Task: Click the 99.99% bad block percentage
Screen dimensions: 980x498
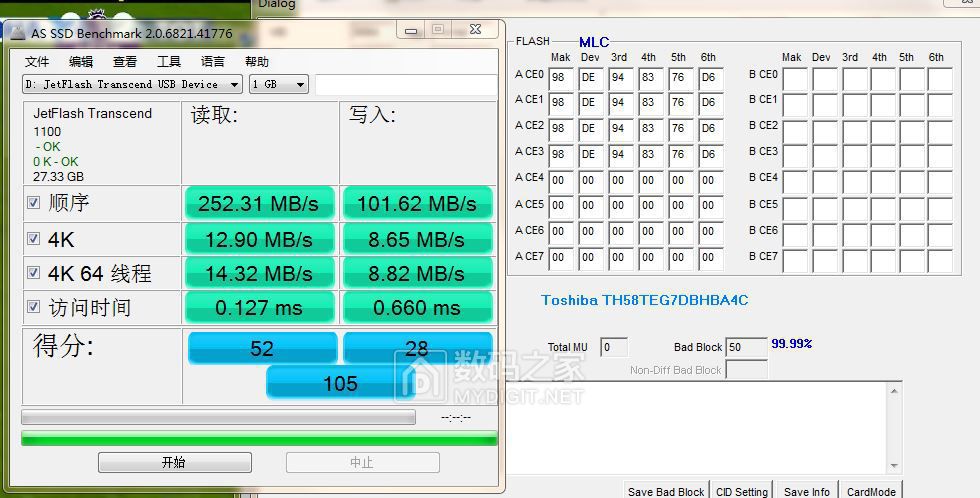Action: (791, 344)
